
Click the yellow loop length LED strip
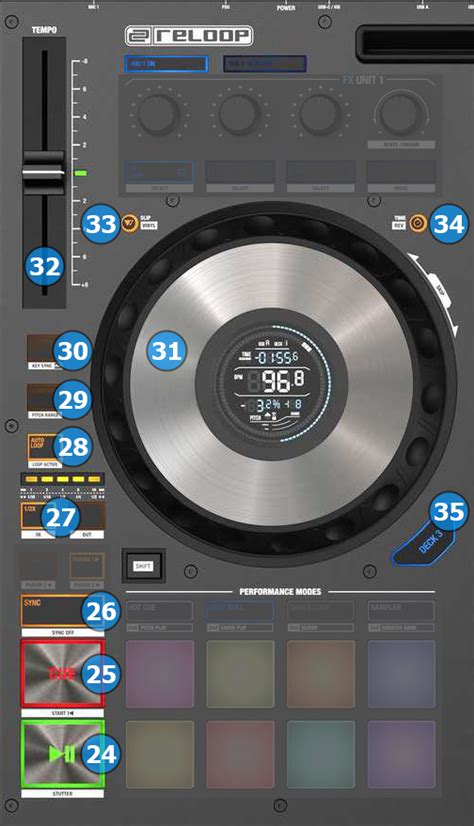tap(63, 479)
